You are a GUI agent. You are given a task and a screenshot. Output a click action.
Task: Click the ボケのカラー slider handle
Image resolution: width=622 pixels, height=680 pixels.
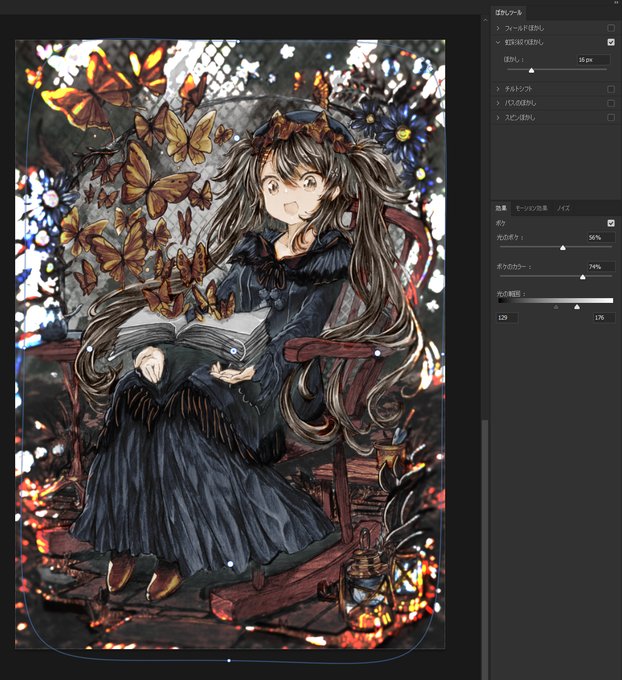click(583, 277)
